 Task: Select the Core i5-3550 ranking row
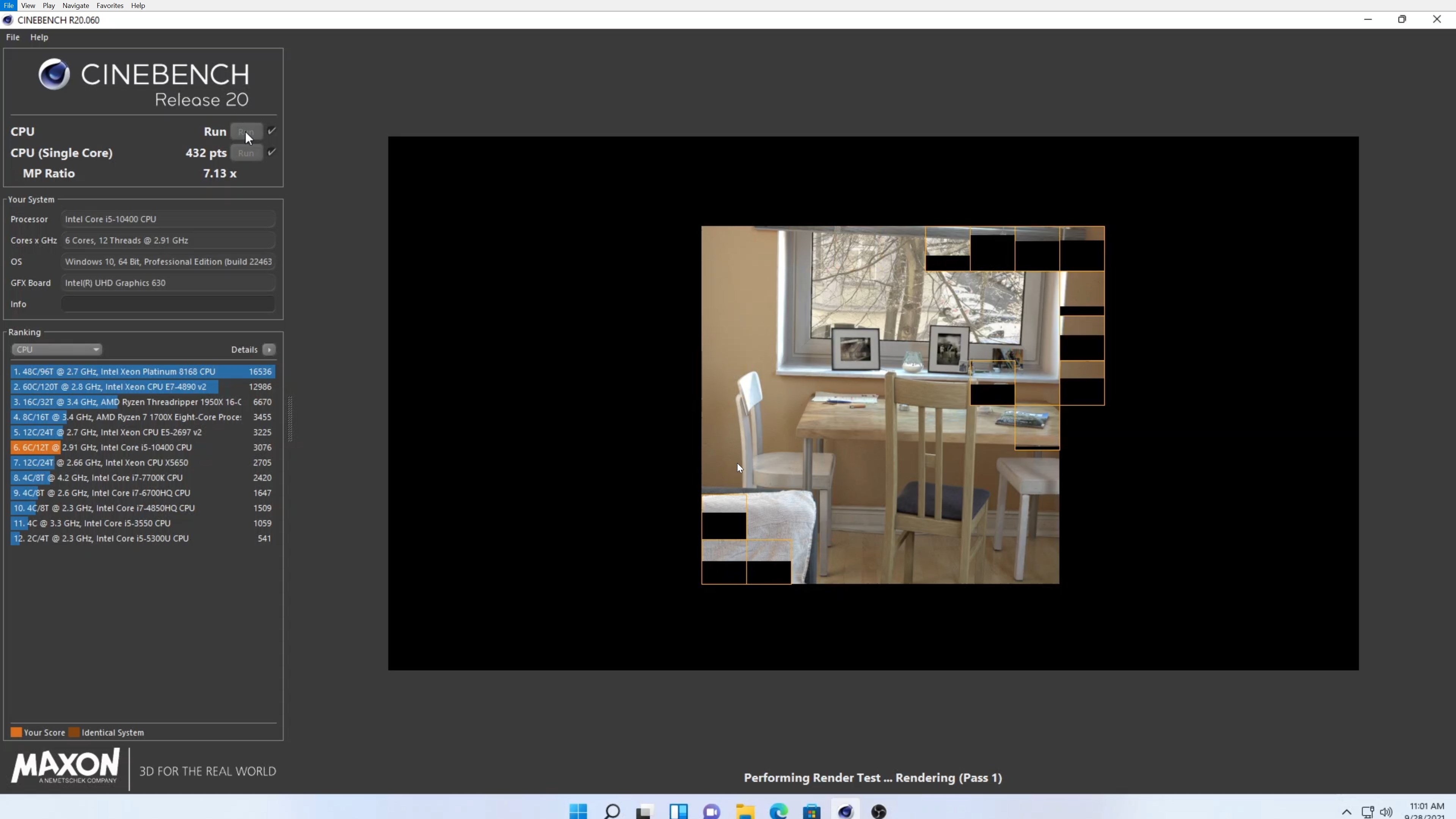coord(143,523)
